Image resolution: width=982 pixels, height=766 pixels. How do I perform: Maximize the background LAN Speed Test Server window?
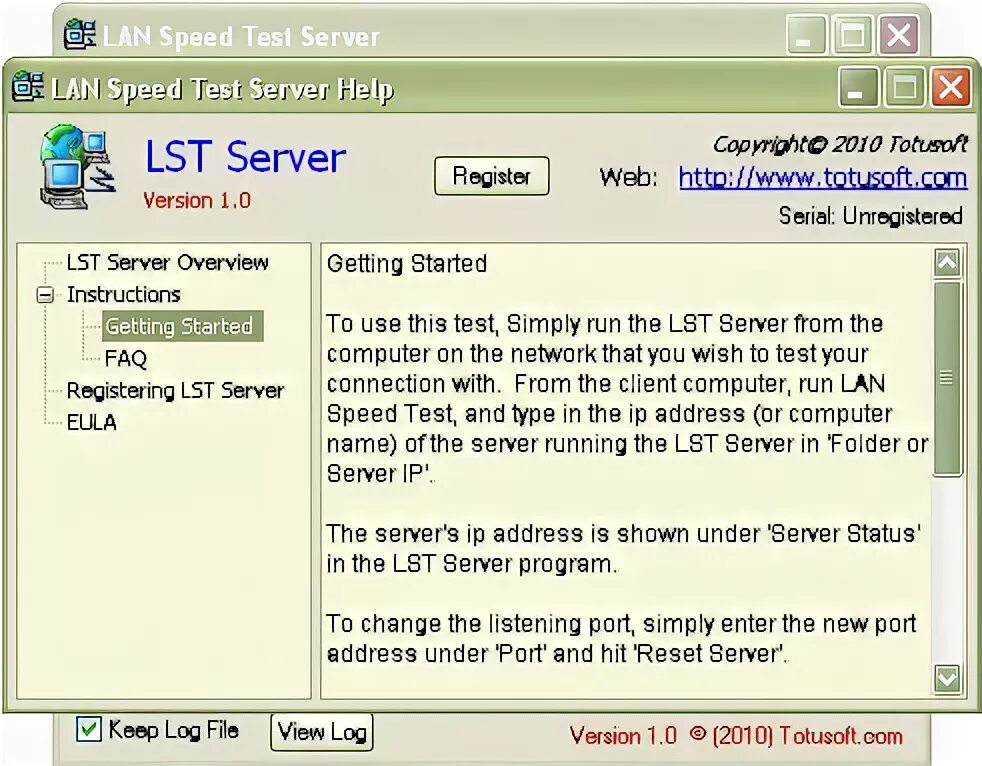[852, 35]
